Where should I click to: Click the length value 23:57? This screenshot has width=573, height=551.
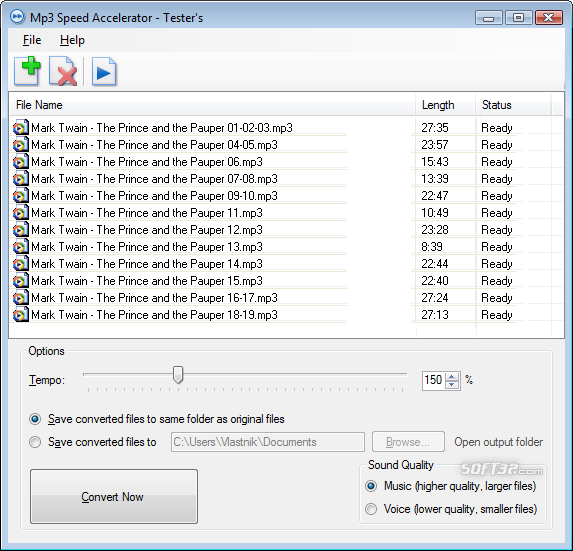tap(435, 145)
